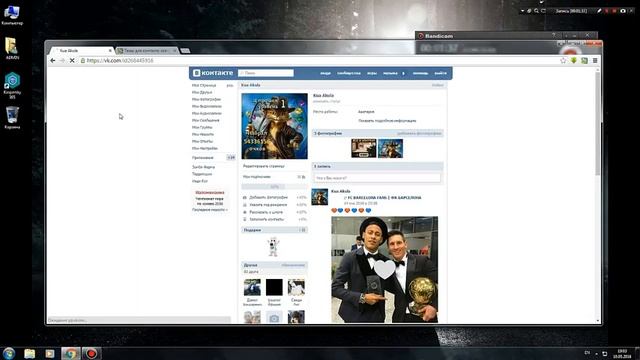Screen dimensions: 640x360
Task: Click the "Заполнить контакты" suggestion
Action: tap(267, 219)
